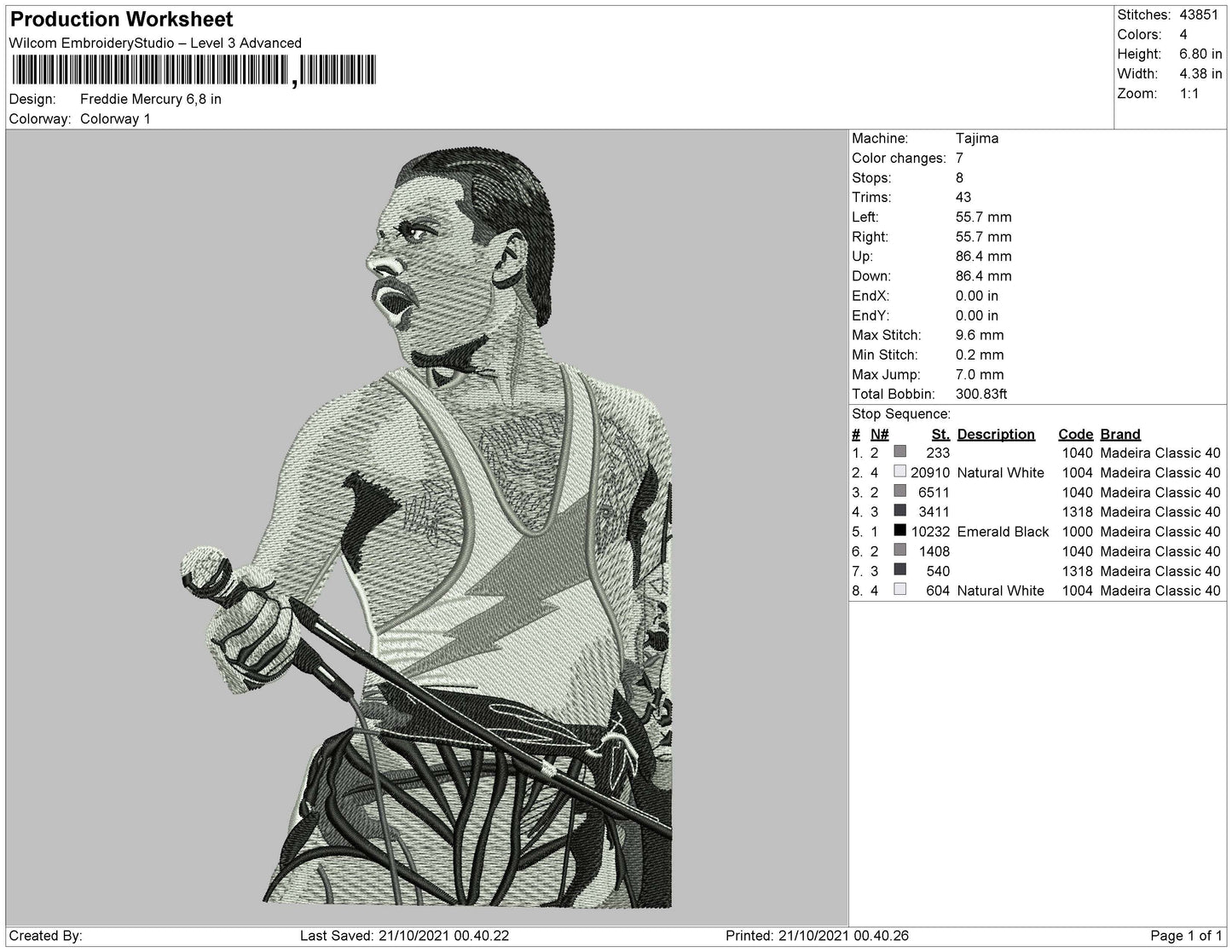The image size is (1232, 952).
Task: Click the Zoom value 1:1
Action: [x=1189, y=93]
